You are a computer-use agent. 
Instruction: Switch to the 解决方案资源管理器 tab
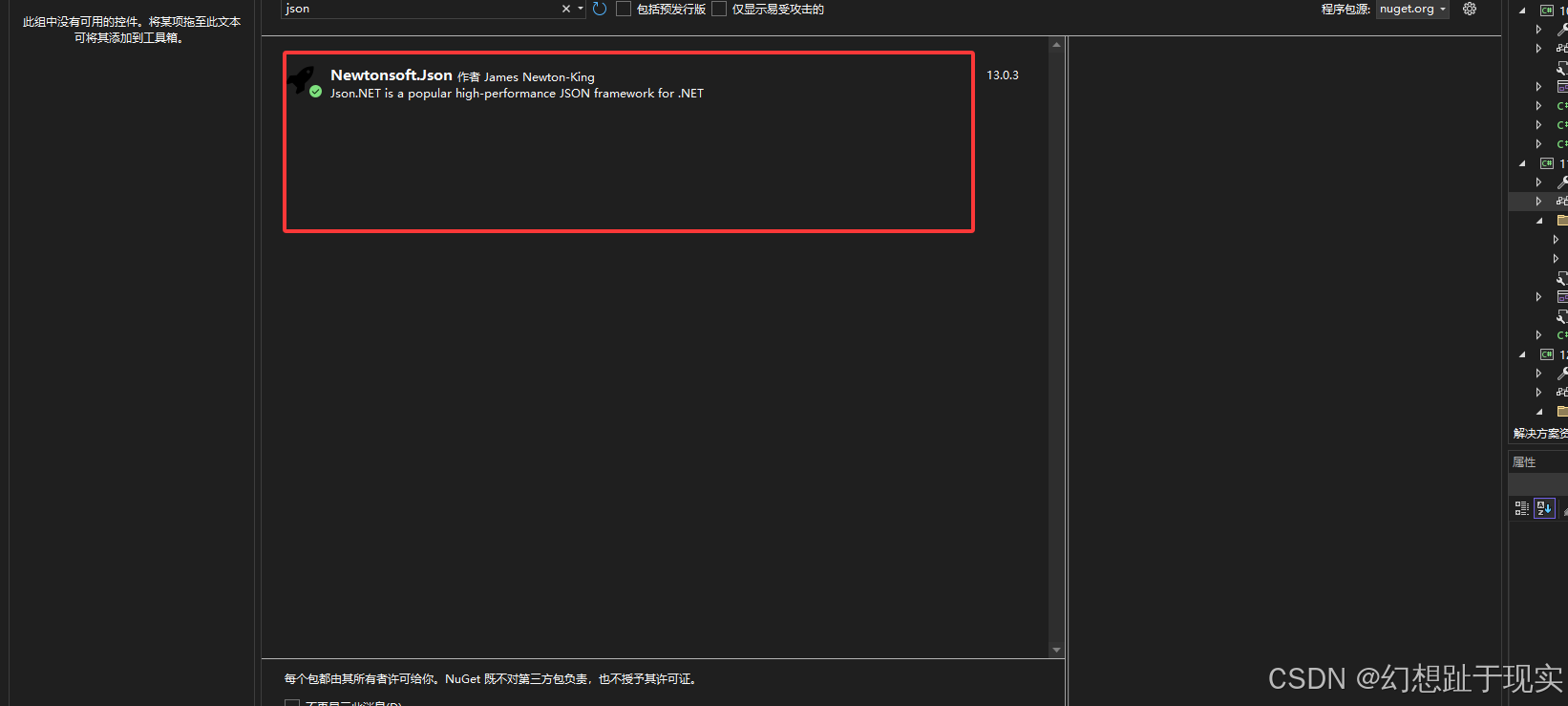point(1539,434)
